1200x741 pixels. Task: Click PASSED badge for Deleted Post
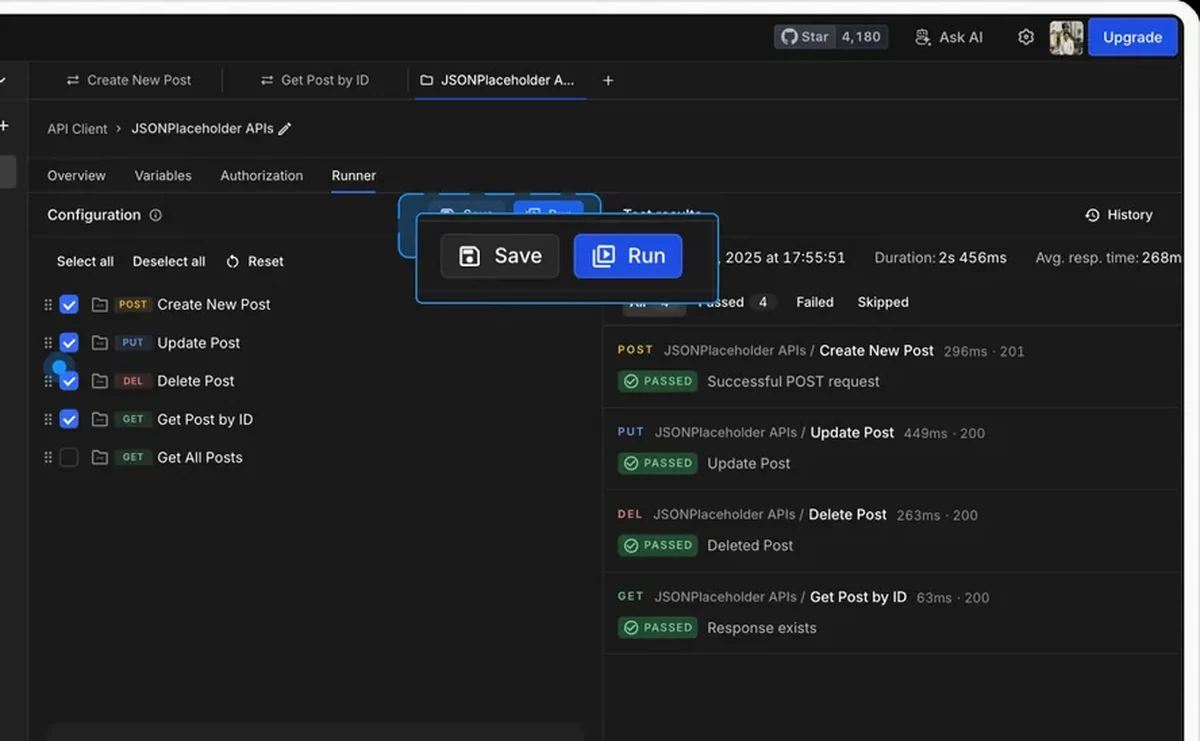point(657,545)
